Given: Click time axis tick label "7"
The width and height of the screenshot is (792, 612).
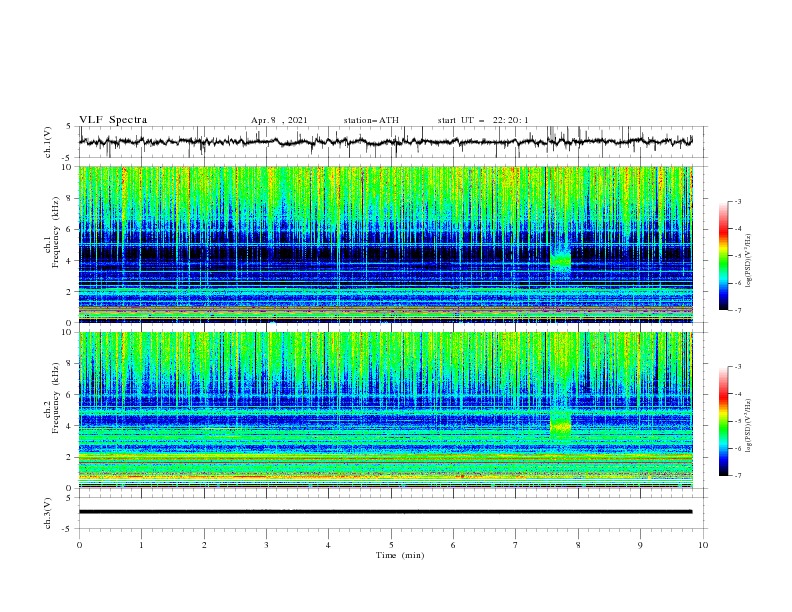Looking at the screenshot, I should point(516,545).
